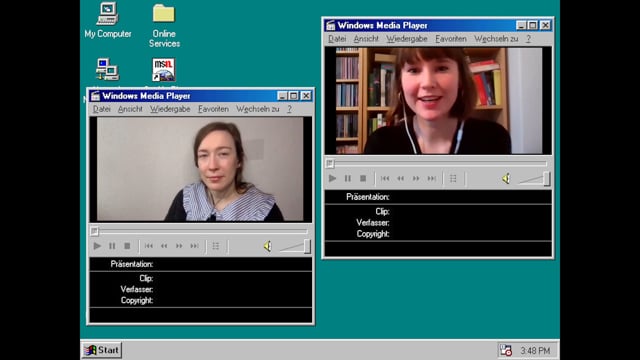Click Play in the left Media Player window
The height and width of the screenshot is (360, 640).
tap(97, 246)
